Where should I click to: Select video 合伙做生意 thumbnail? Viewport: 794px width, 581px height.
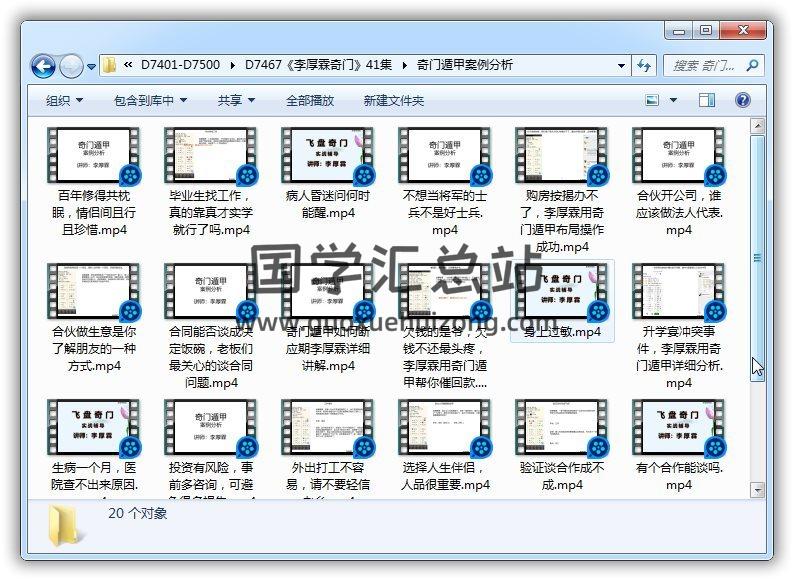point(94,291)
